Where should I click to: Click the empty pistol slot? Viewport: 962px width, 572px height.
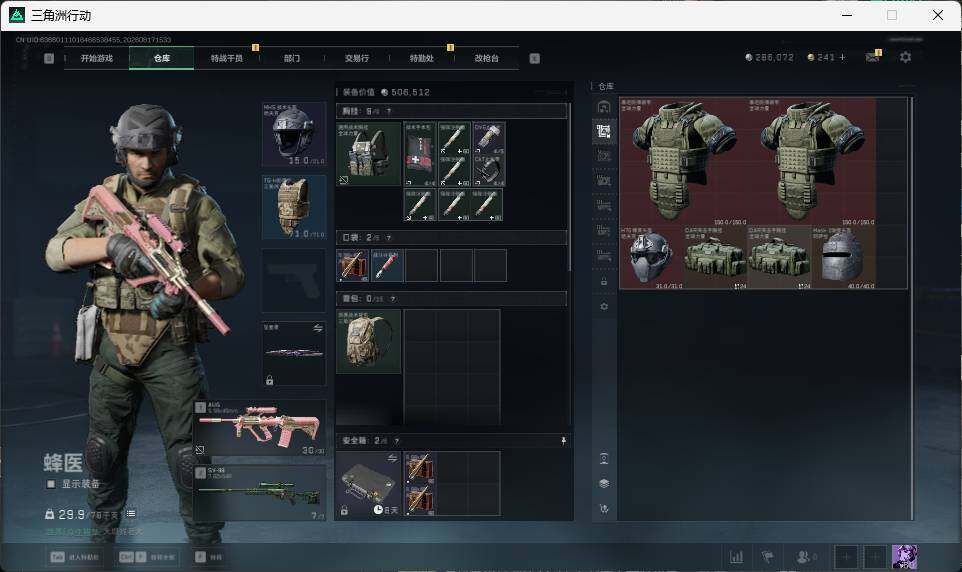point(294,280)
